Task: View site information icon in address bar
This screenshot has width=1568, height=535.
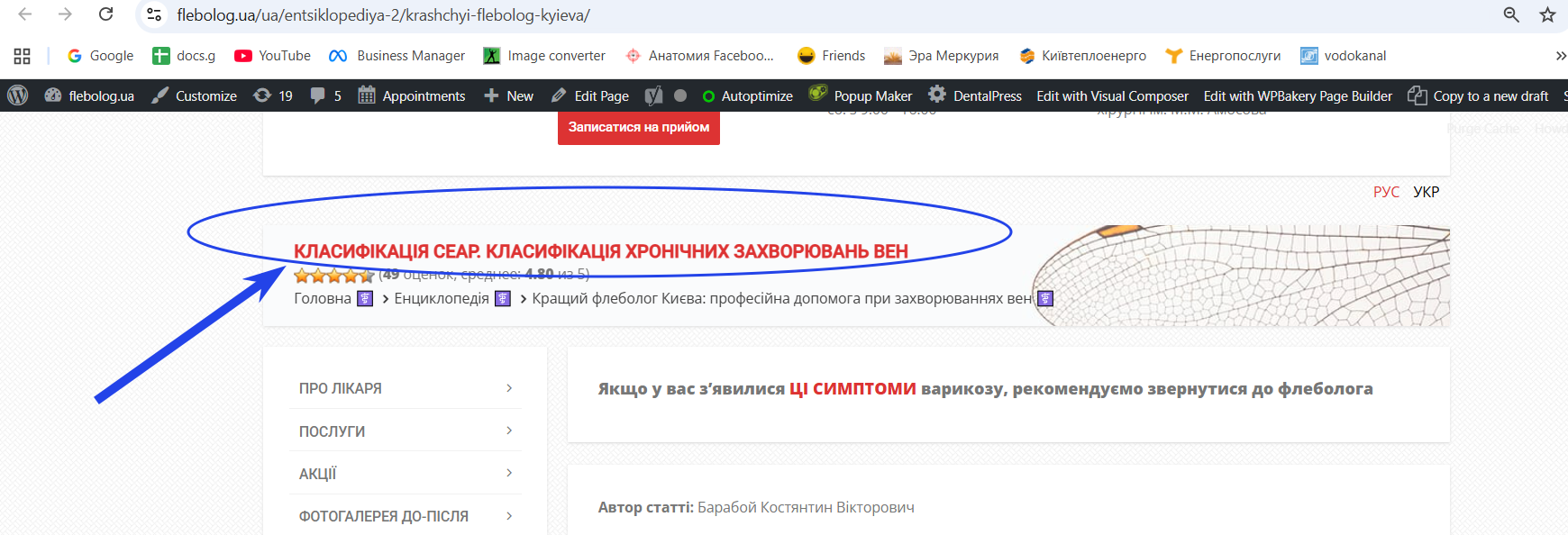Action: point(154,14)
